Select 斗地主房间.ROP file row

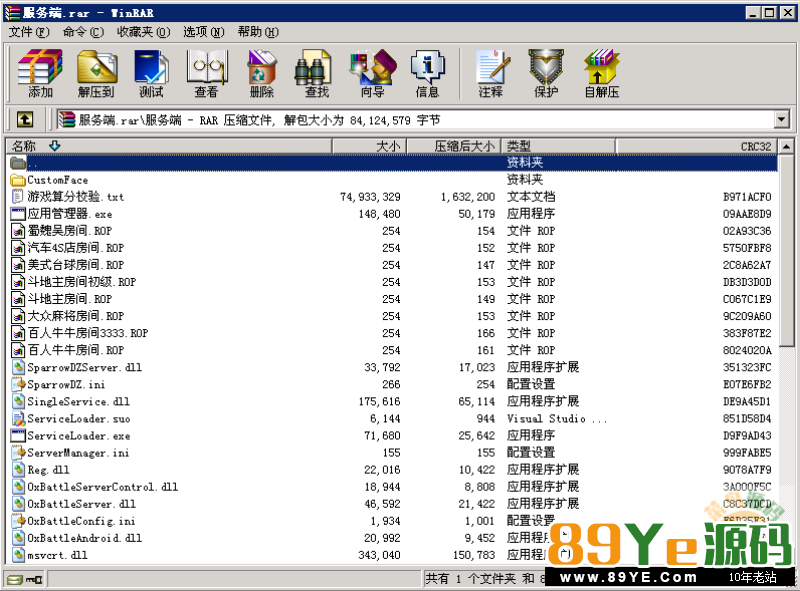(x=393, y=299)
